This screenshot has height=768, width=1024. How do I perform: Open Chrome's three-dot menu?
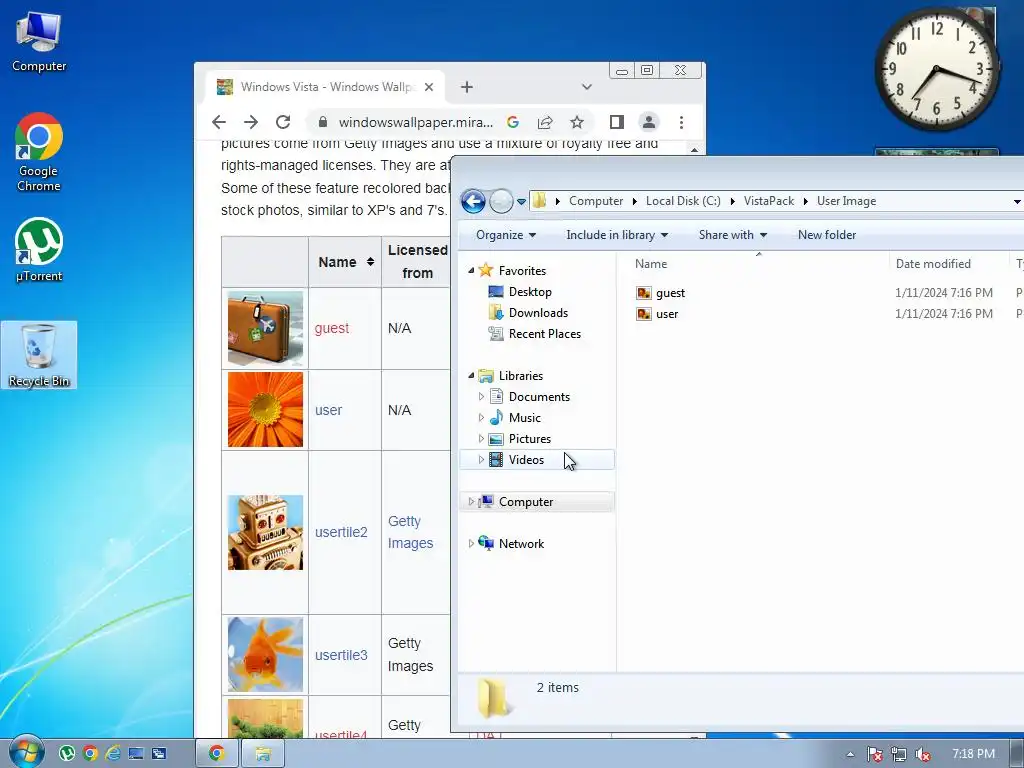tap(681, 122)
